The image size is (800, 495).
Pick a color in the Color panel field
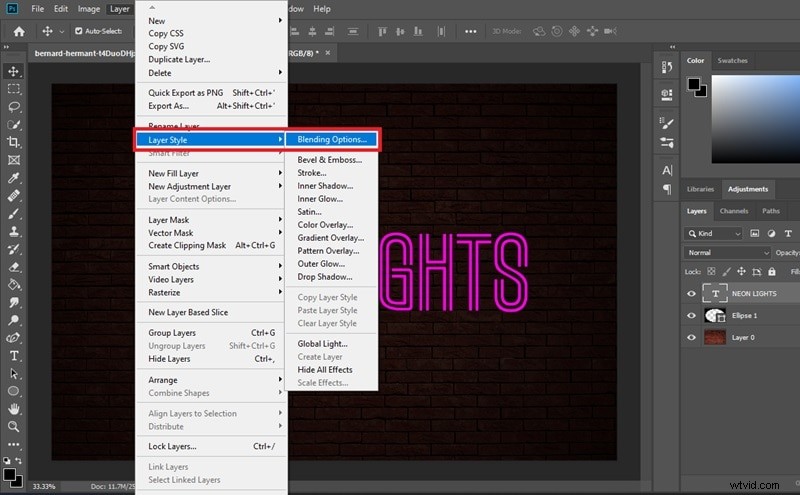tap(756, 119)
